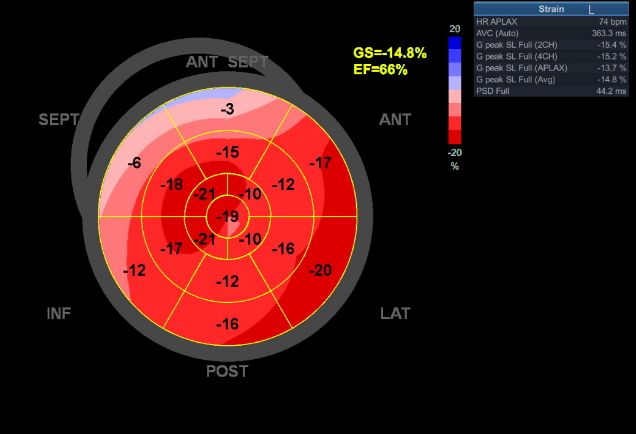Screen dimensions: 636x434
Task: Click the GS=-14.8% global strain text
Action: pos(390,52)
